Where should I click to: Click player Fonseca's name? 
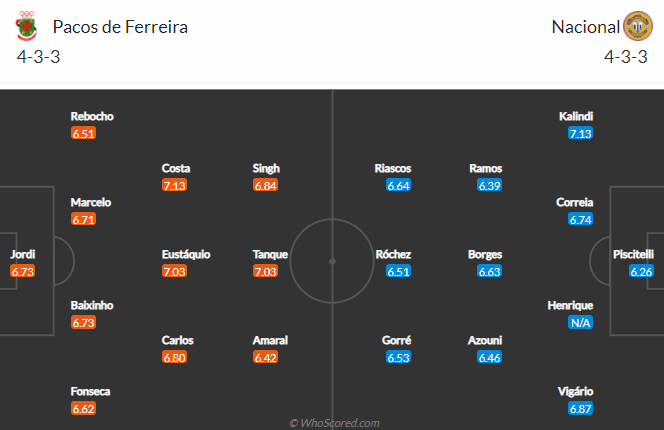pyautogui.click(x=90, y=391)
